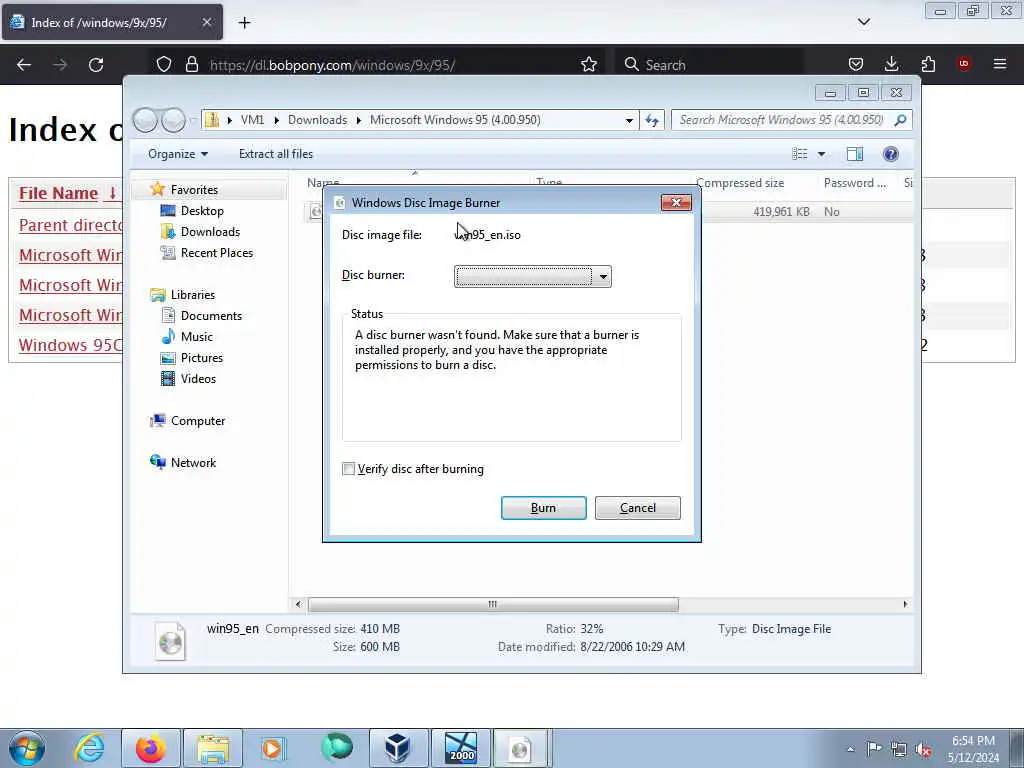The height and width of the screenshot is (768, 1024).
Task: Select Microsoft Windows 95 (4.00.950) breadcrumb
Action: [x=455, y=120]
